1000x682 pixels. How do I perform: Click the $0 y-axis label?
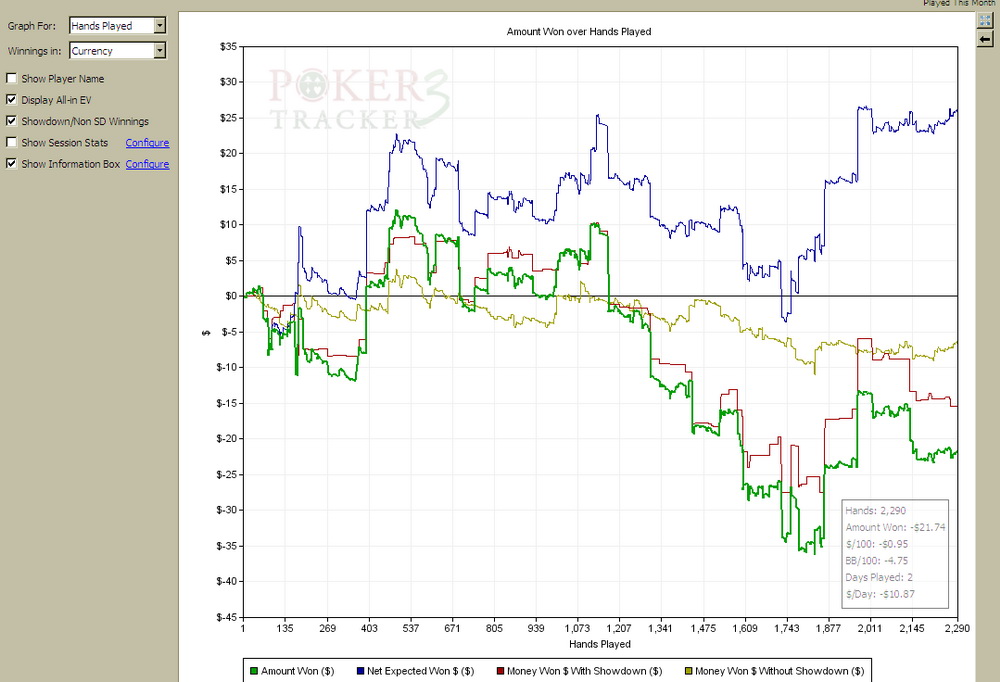[231, 296]
